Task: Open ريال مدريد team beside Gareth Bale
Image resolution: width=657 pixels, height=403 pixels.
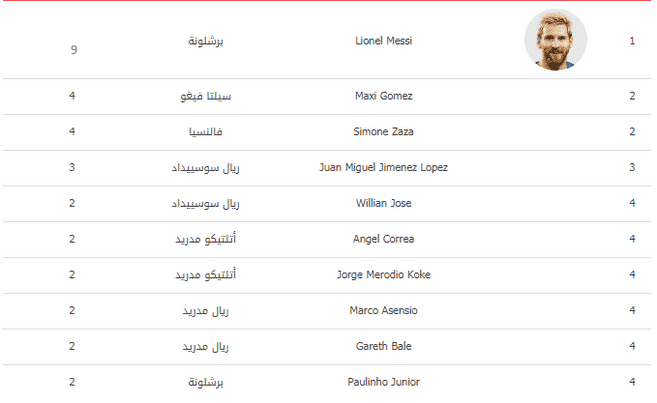Action: point(206,347)
